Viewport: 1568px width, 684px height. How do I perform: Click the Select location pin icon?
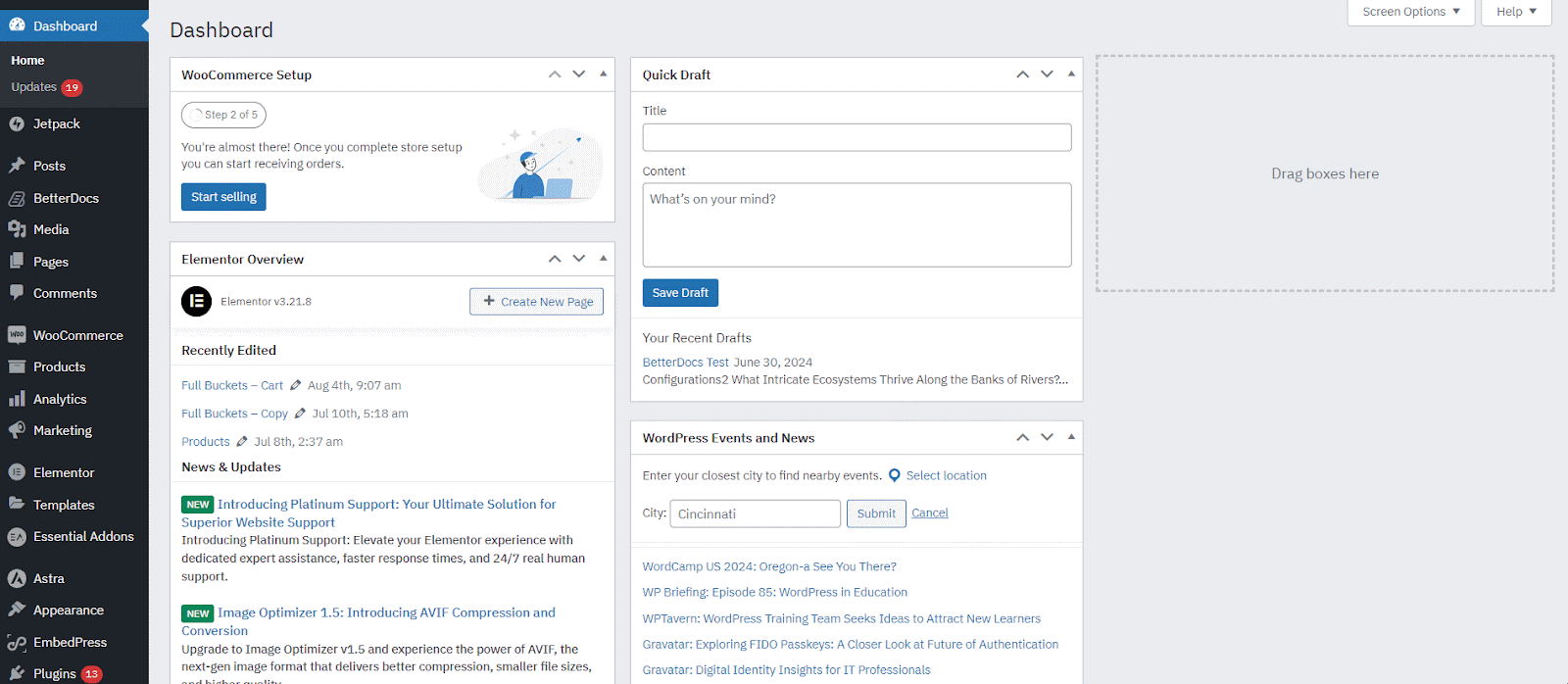[894, 475]
